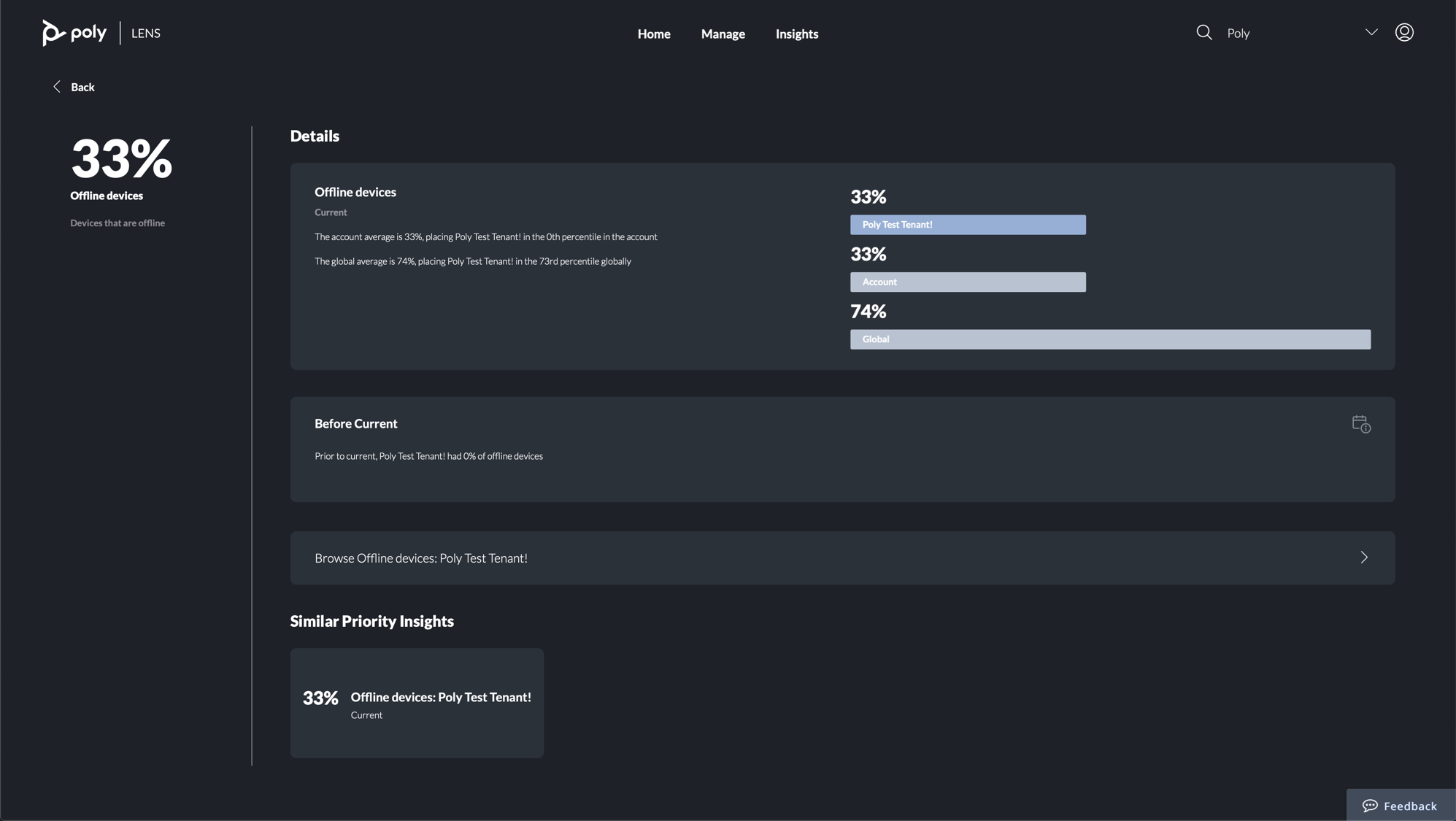Click the calendar history icon in Before Current
Image resolution: width=1456 pixels, height=821 pixels.
[1361, 424]
